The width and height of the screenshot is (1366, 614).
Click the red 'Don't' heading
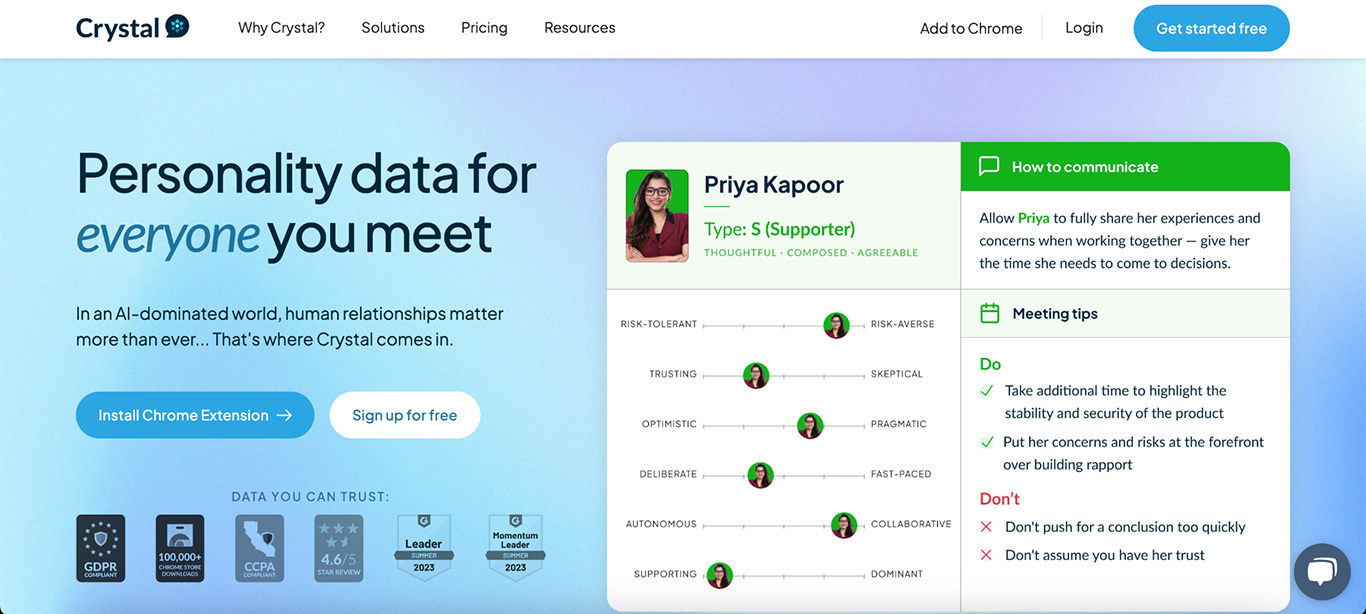click(x=1000, y=498)
